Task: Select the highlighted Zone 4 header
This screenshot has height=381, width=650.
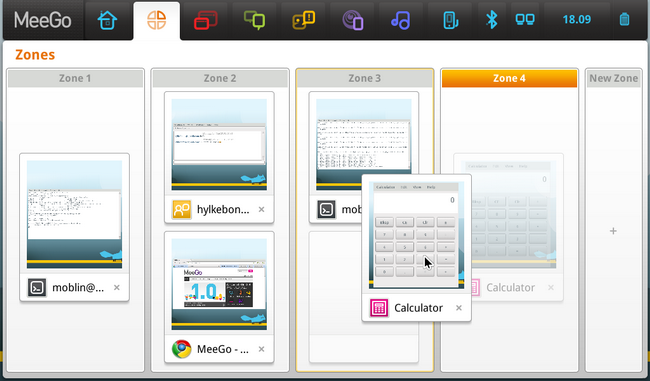Action: coord(509,78)
